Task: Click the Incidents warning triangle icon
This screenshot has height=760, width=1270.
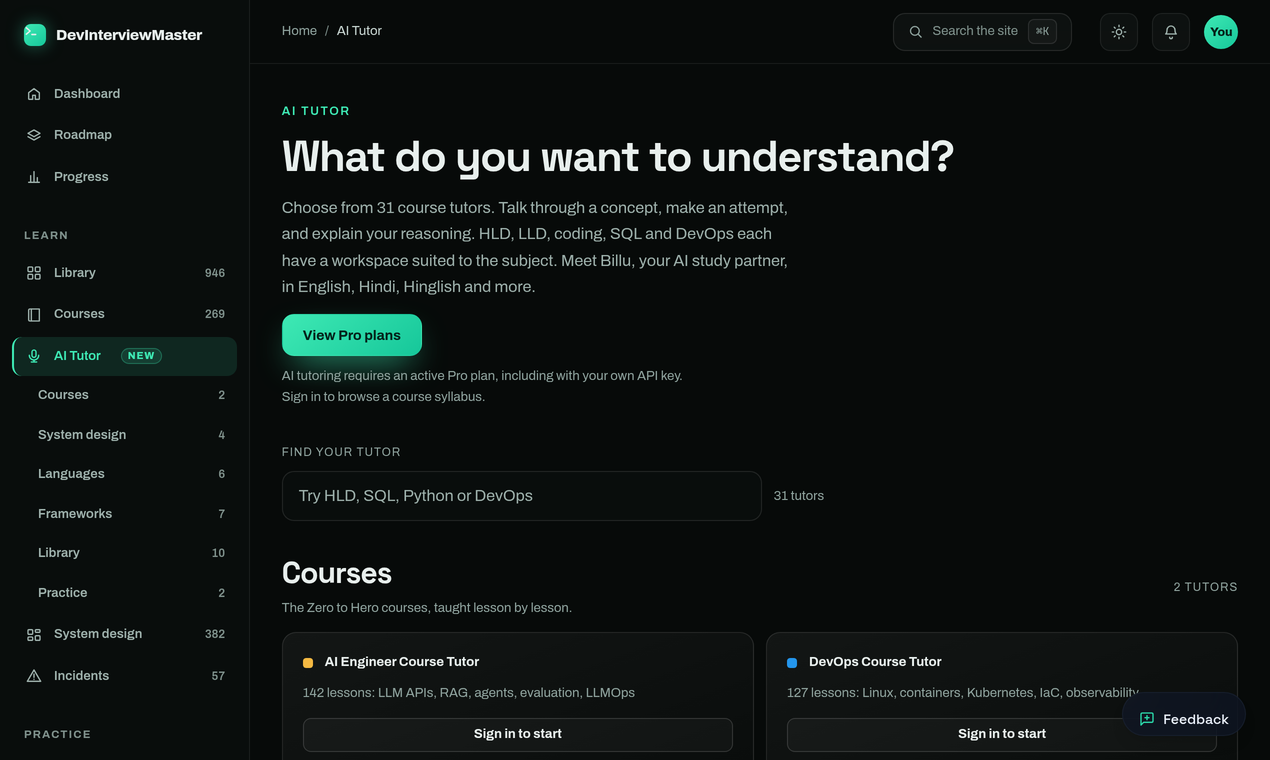Action: (34, 676)
